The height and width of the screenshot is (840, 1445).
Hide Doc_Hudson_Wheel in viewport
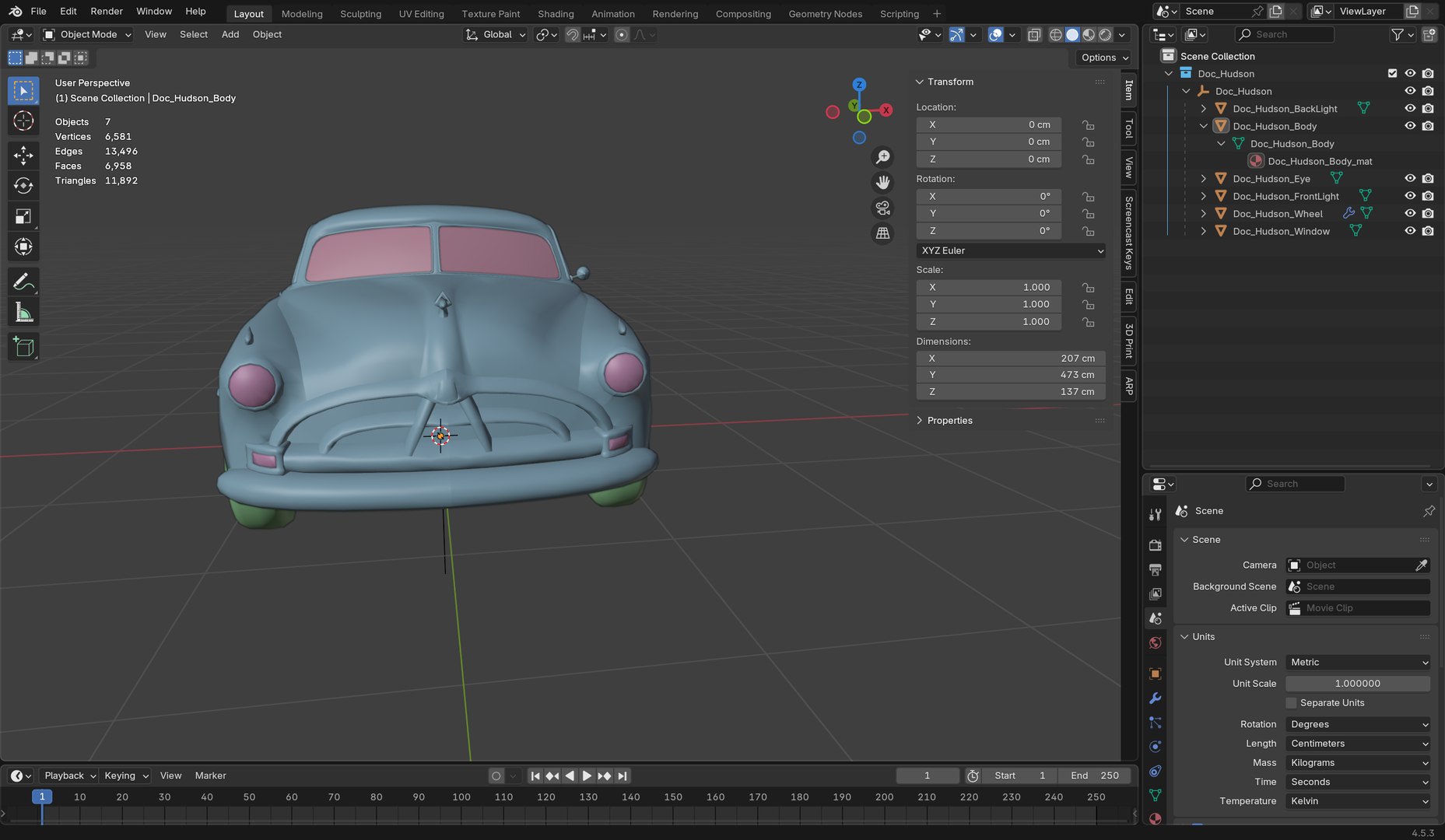pos(1410,214)
